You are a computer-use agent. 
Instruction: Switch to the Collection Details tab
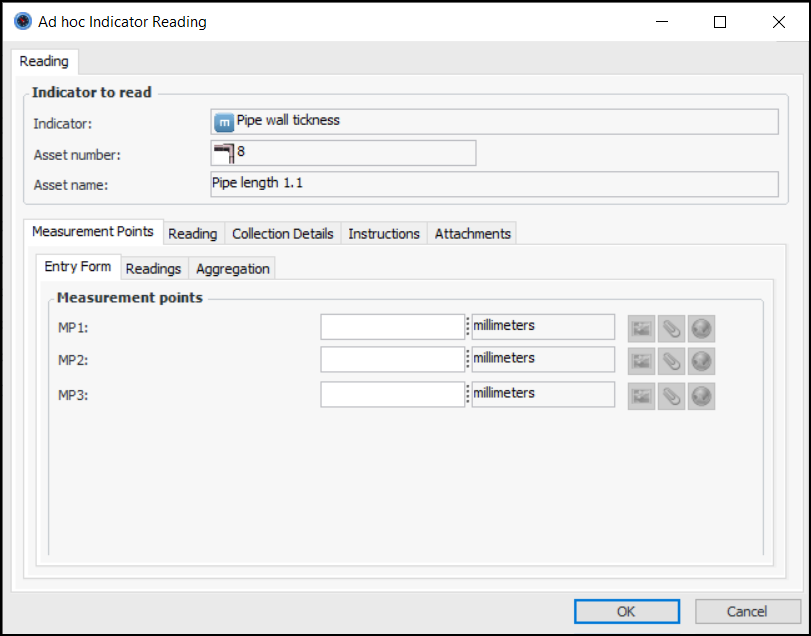[x=282, y=233]
